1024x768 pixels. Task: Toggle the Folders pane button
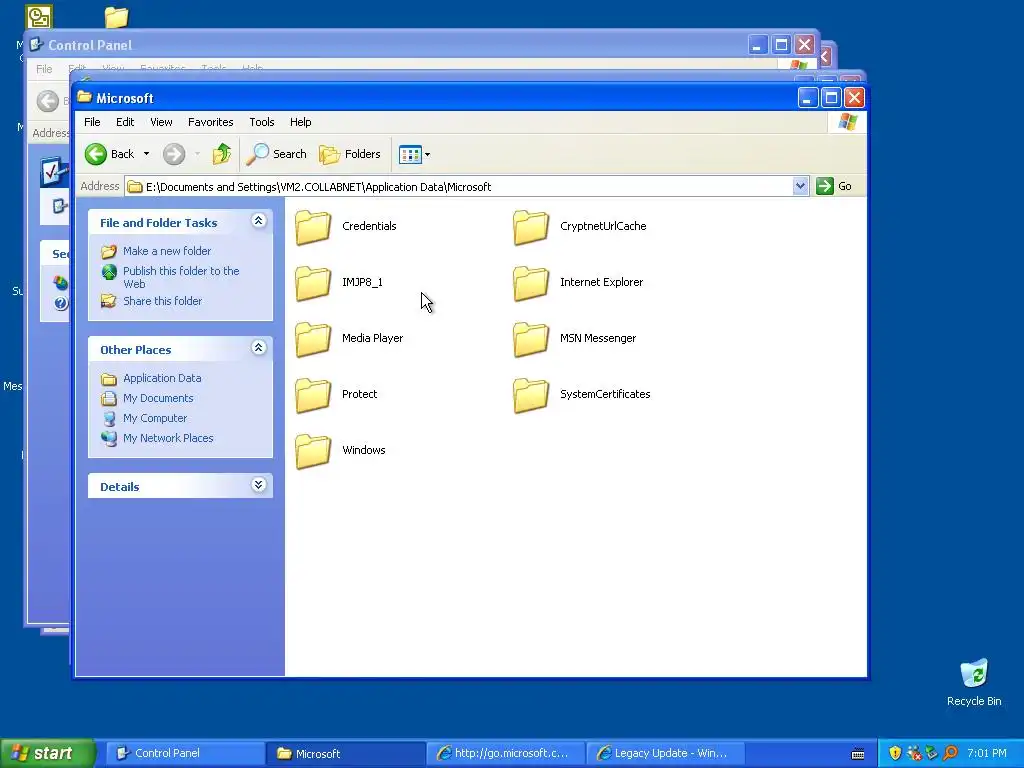pos(349,154)
